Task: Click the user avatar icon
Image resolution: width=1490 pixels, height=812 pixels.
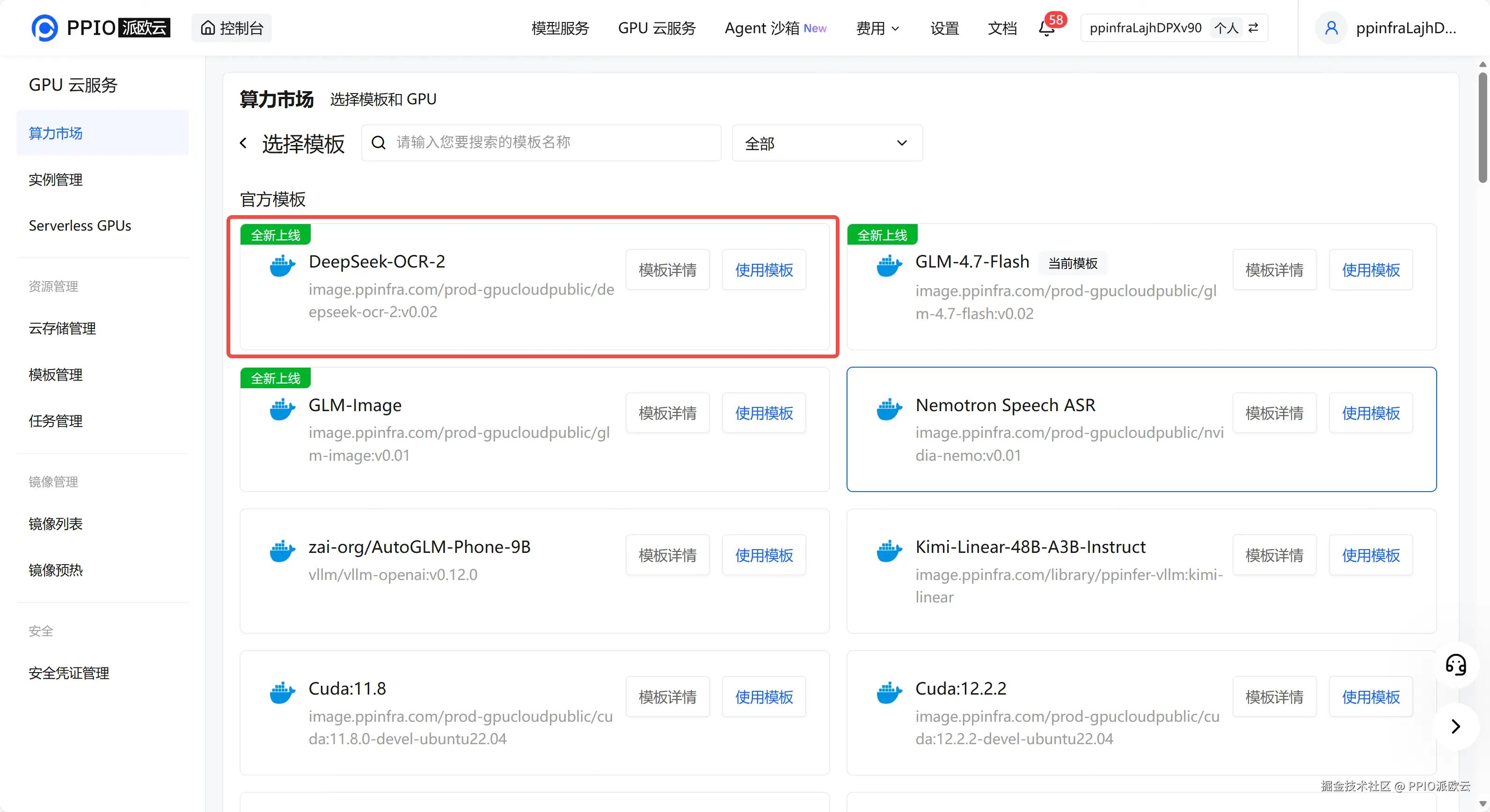Action: point(1331,28)
